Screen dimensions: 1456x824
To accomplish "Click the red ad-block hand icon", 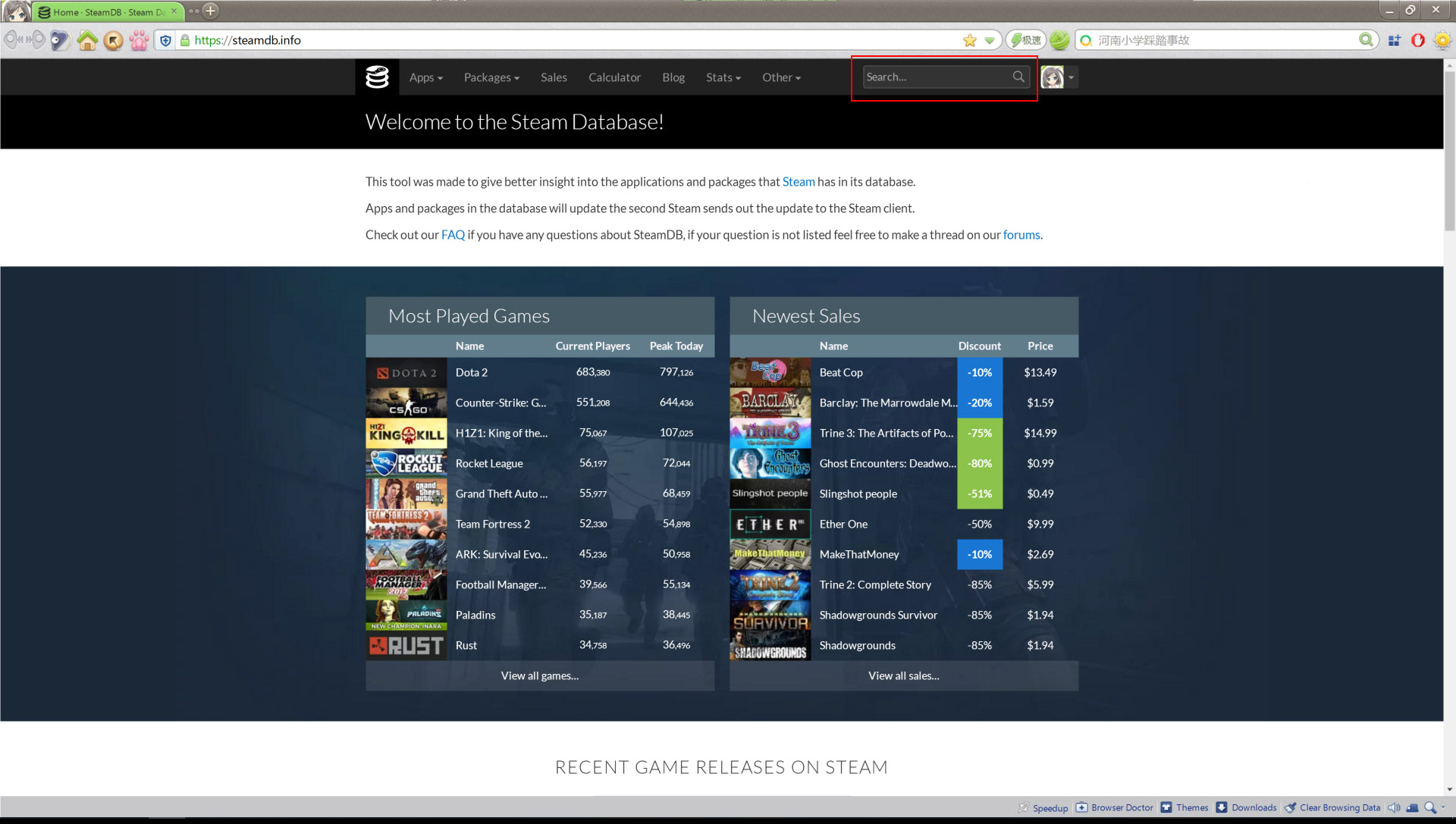I will coord(1418,40).
